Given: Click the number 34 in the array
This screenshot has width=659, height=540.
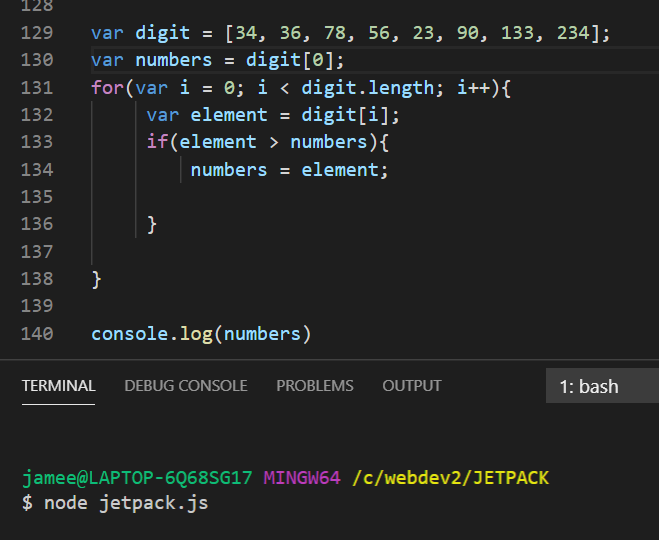Looking at the screenshot, I should pyautogui.click(x=246, y=33).
